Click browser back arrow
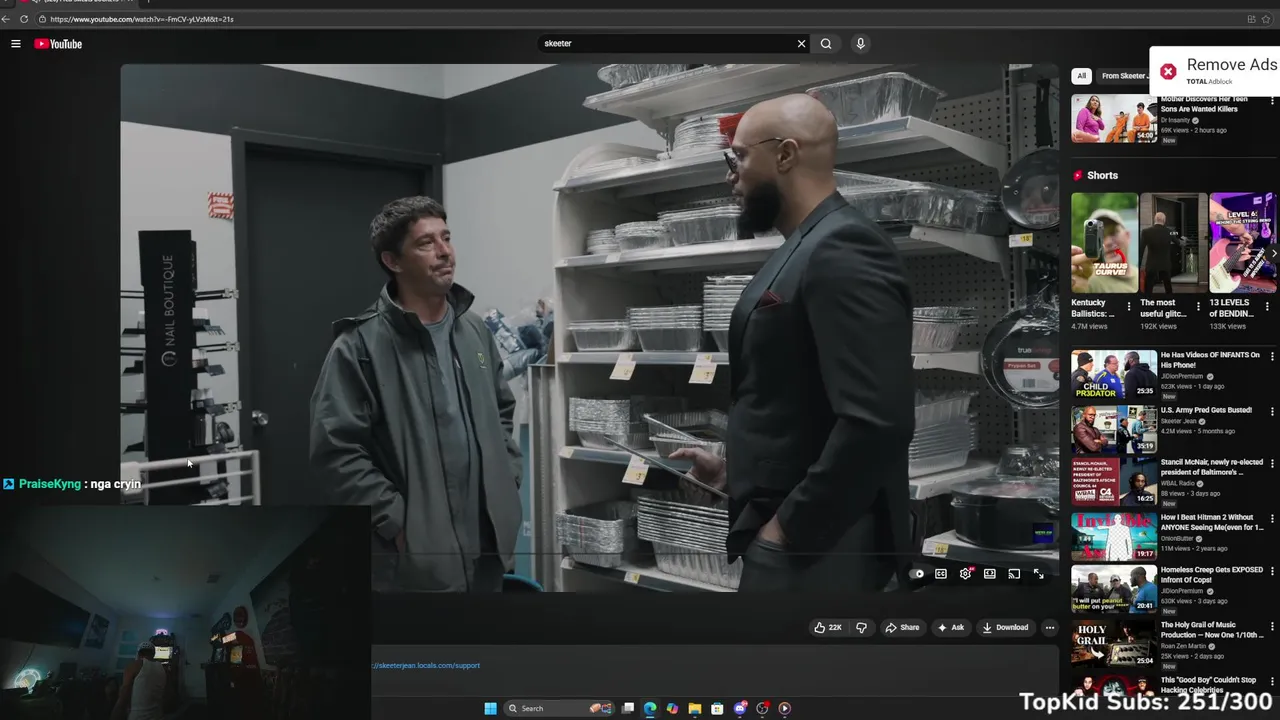 6,19
